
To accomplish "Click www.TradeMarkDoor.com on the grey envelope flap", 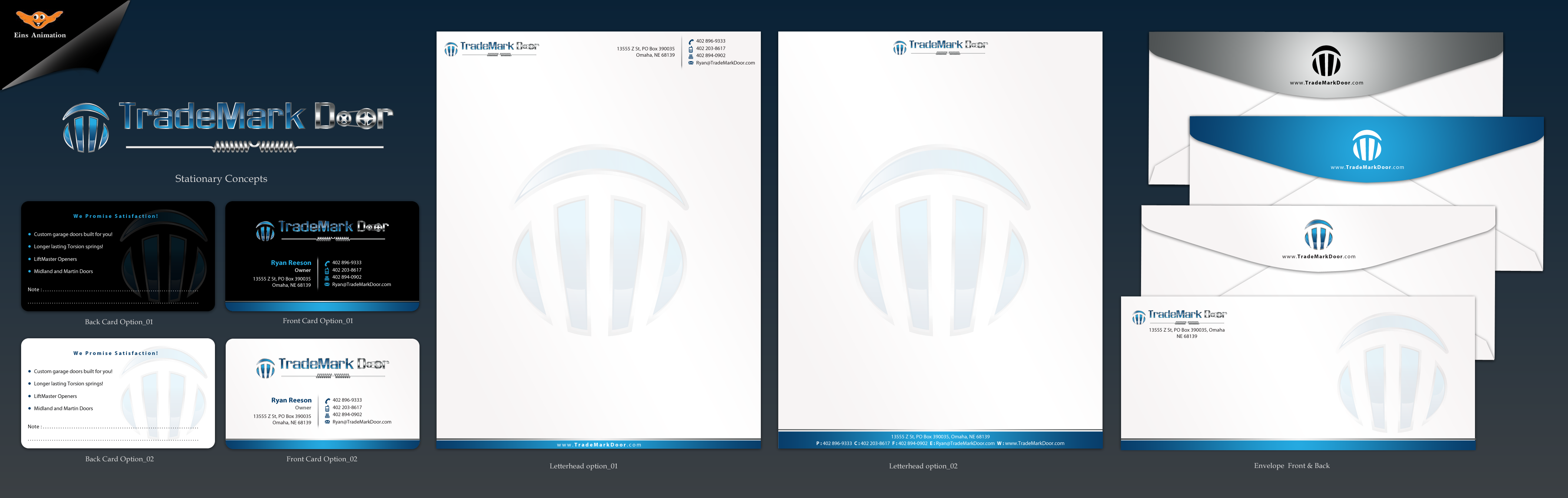I will point(1326,83).
